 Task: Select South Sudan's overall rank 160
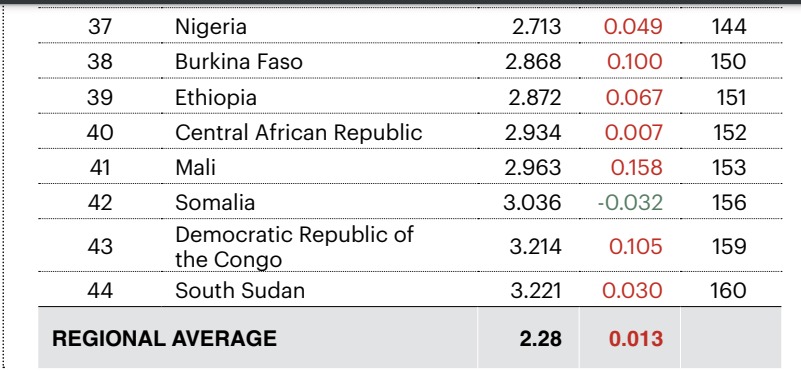coord(728,291)
